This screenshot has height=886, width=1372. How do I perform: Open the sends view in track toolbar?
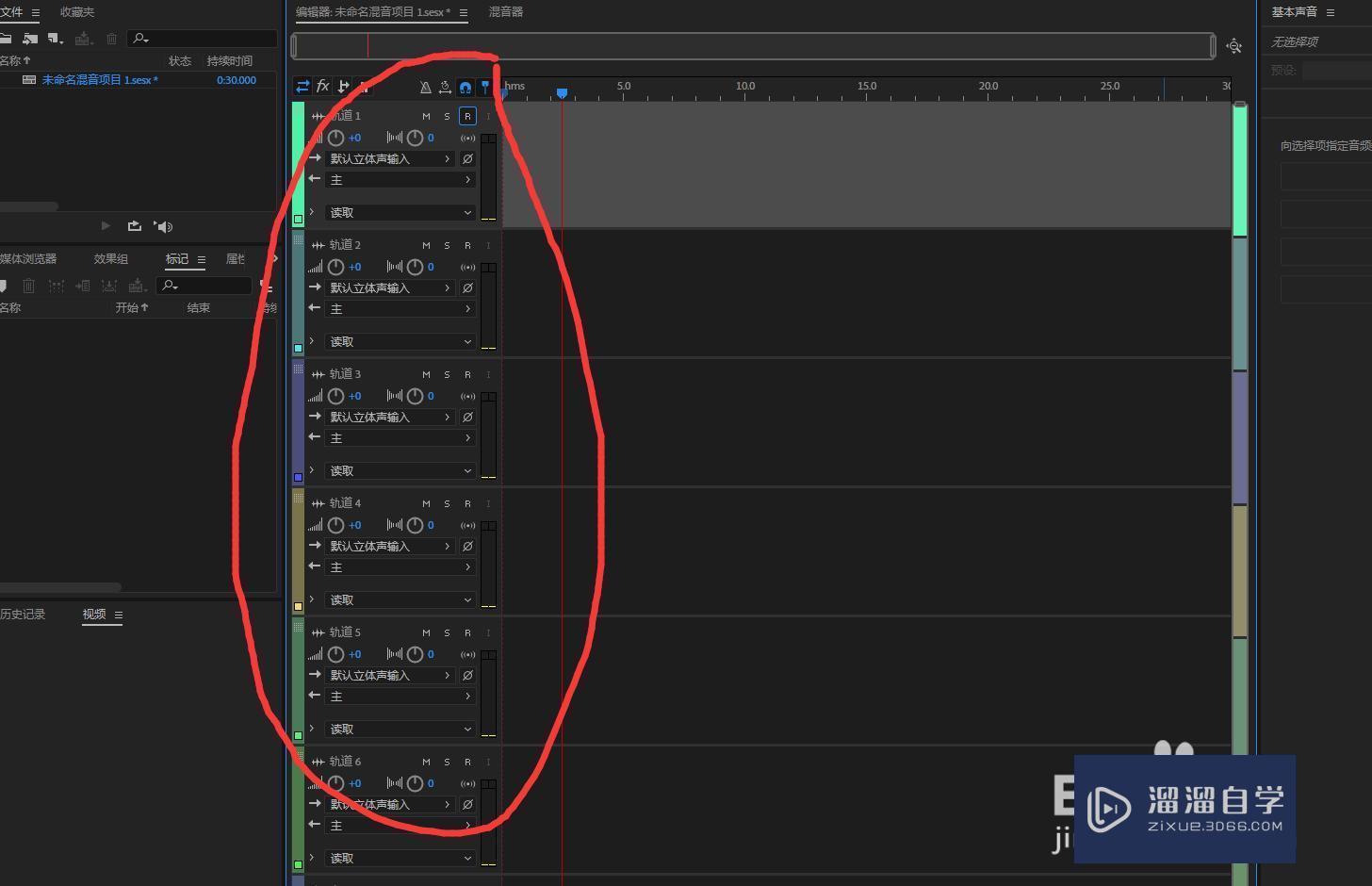click(343, 87)
